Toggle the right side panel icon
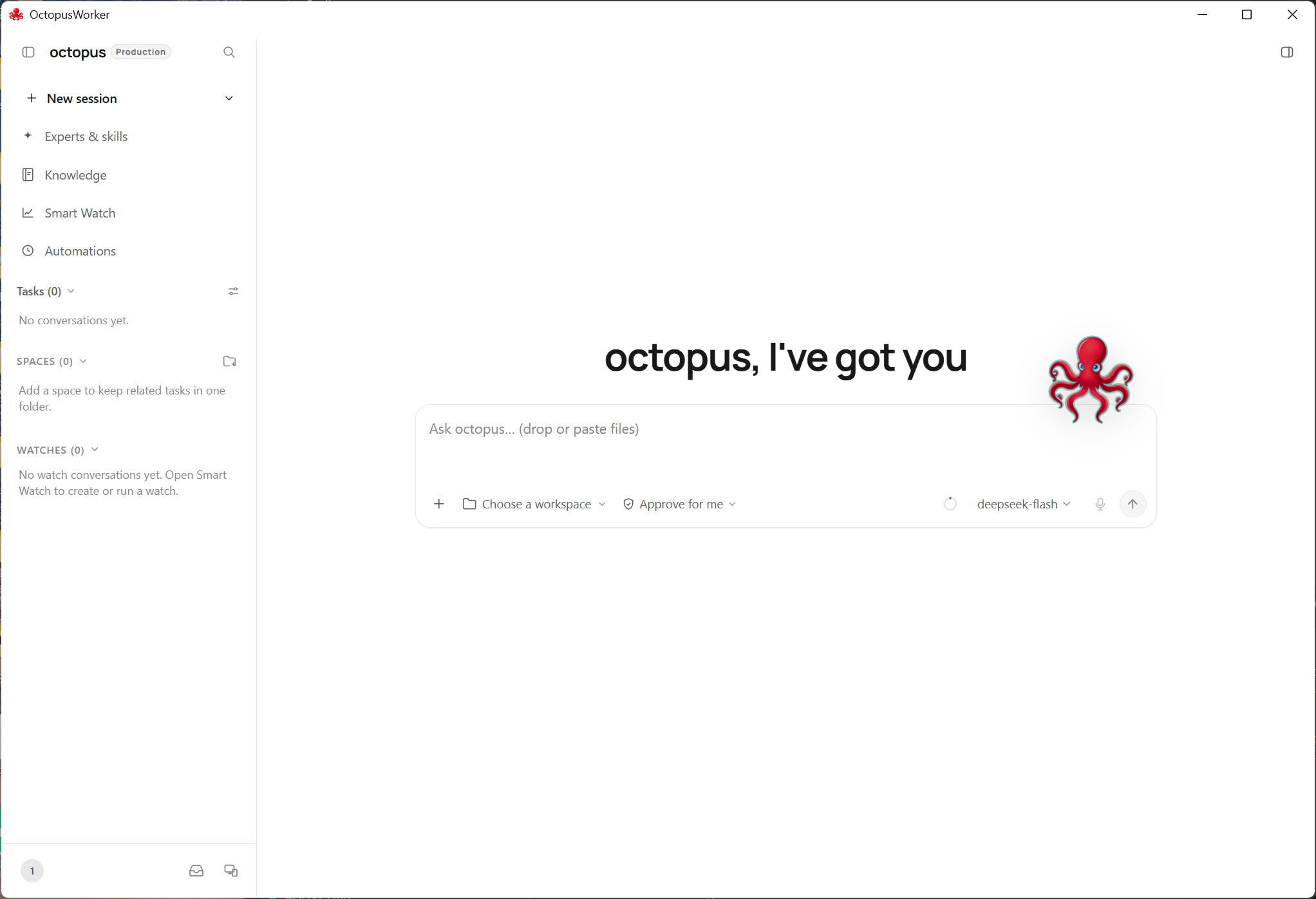 1287,52
